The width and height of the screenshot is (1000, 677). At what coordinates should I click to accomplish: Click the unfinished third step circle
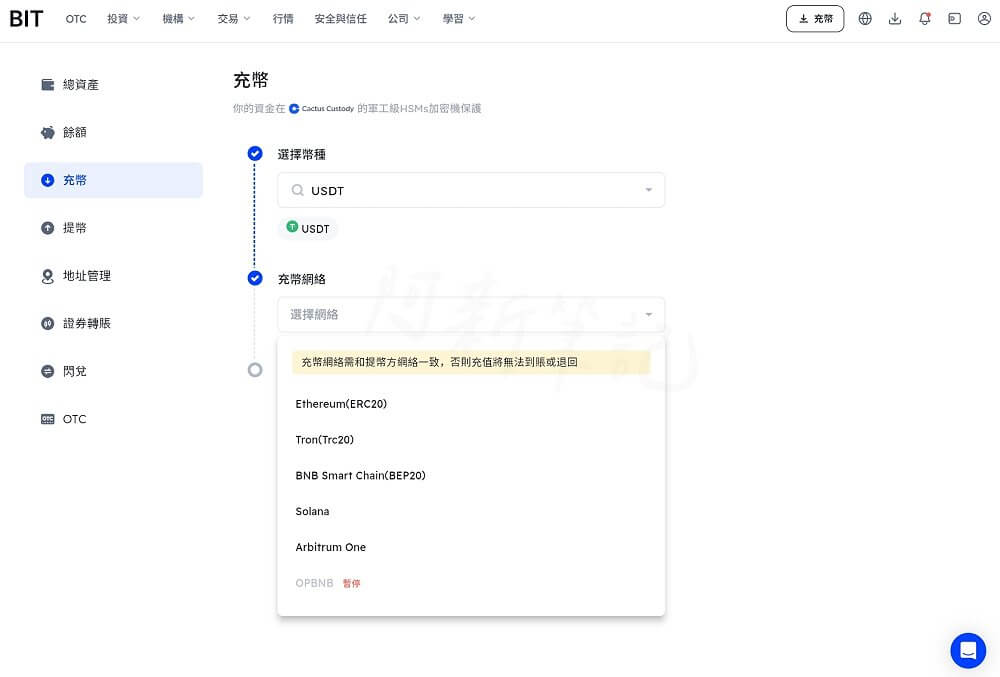pyautogui.click(x=254, y=370)
